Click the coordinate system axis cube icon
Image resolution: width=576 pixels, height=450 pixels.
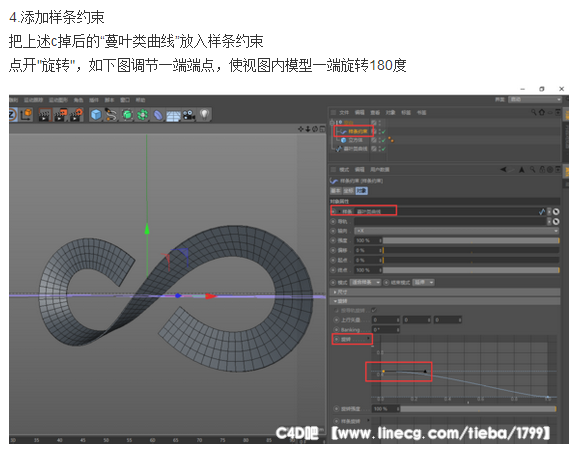[x=27, y=115]
